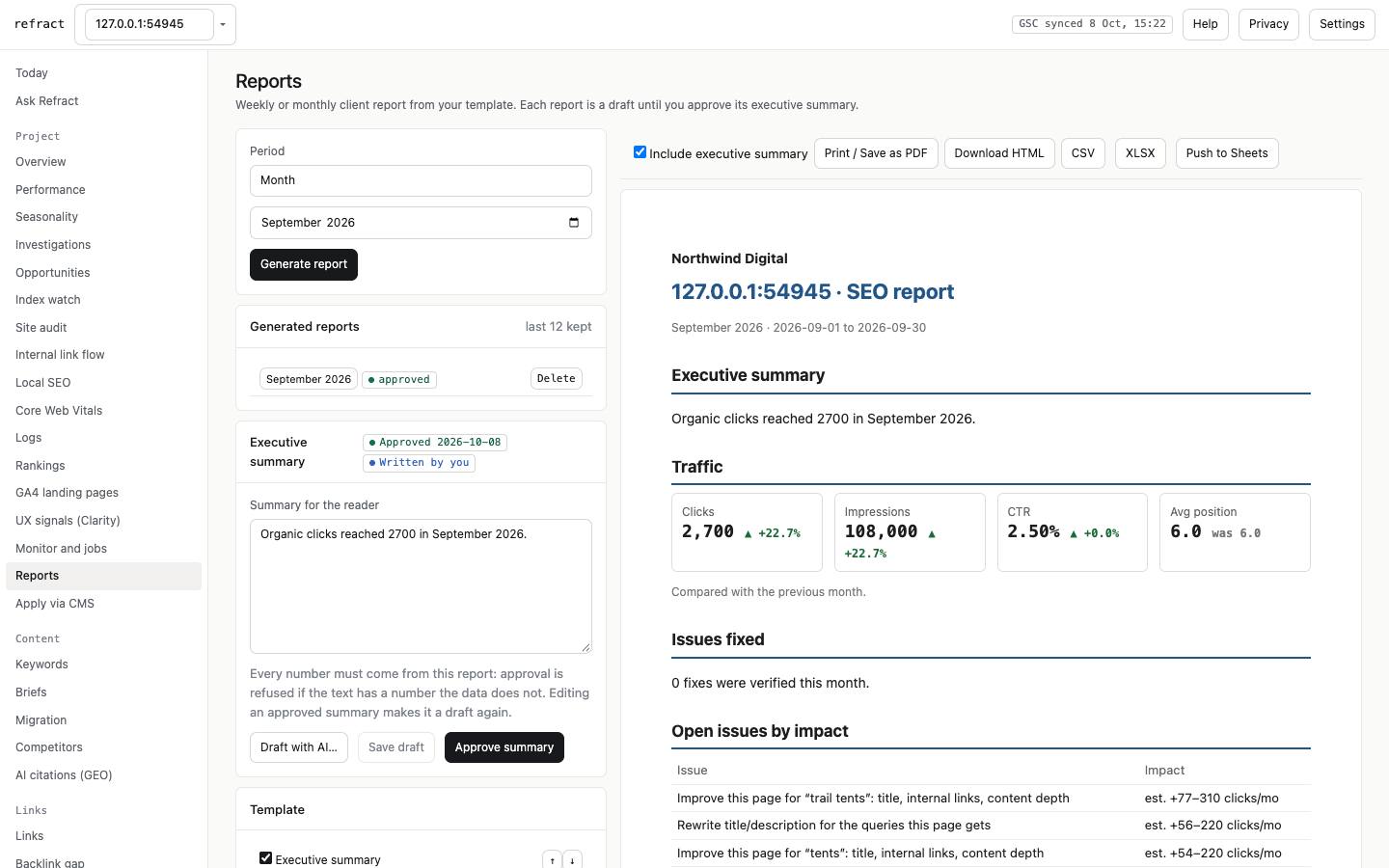Open Settings in the top bar

[x=1342, y=24]
